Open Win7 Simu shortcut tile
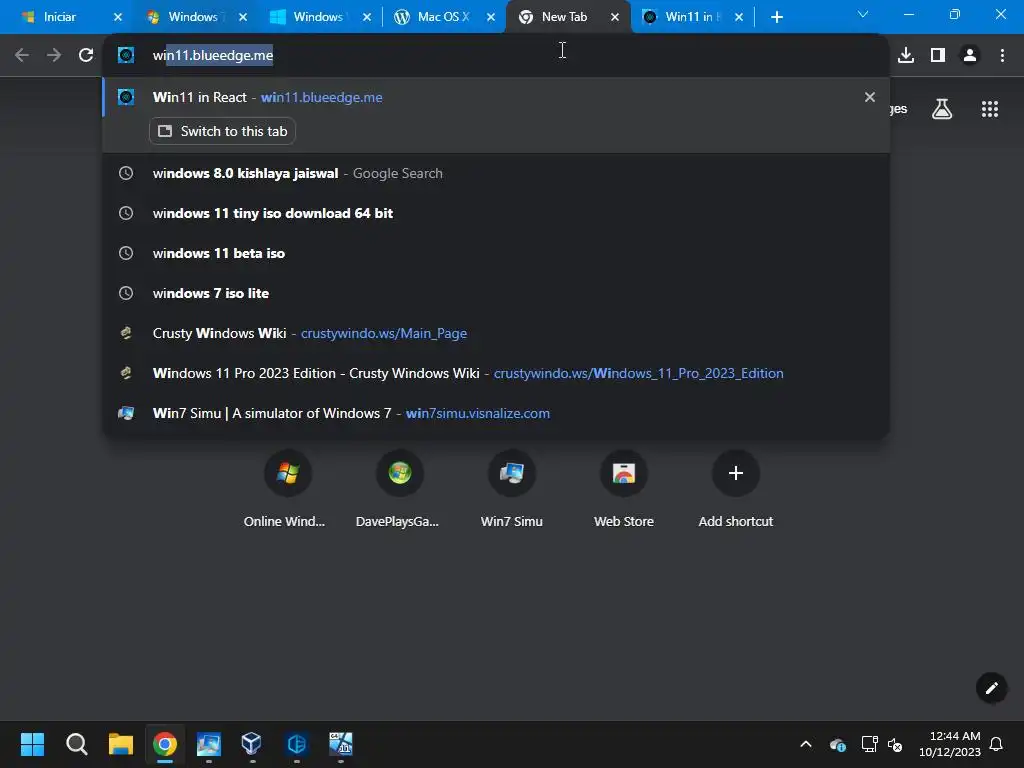Viewport: 1024px width, 768px height. (511, 489)
